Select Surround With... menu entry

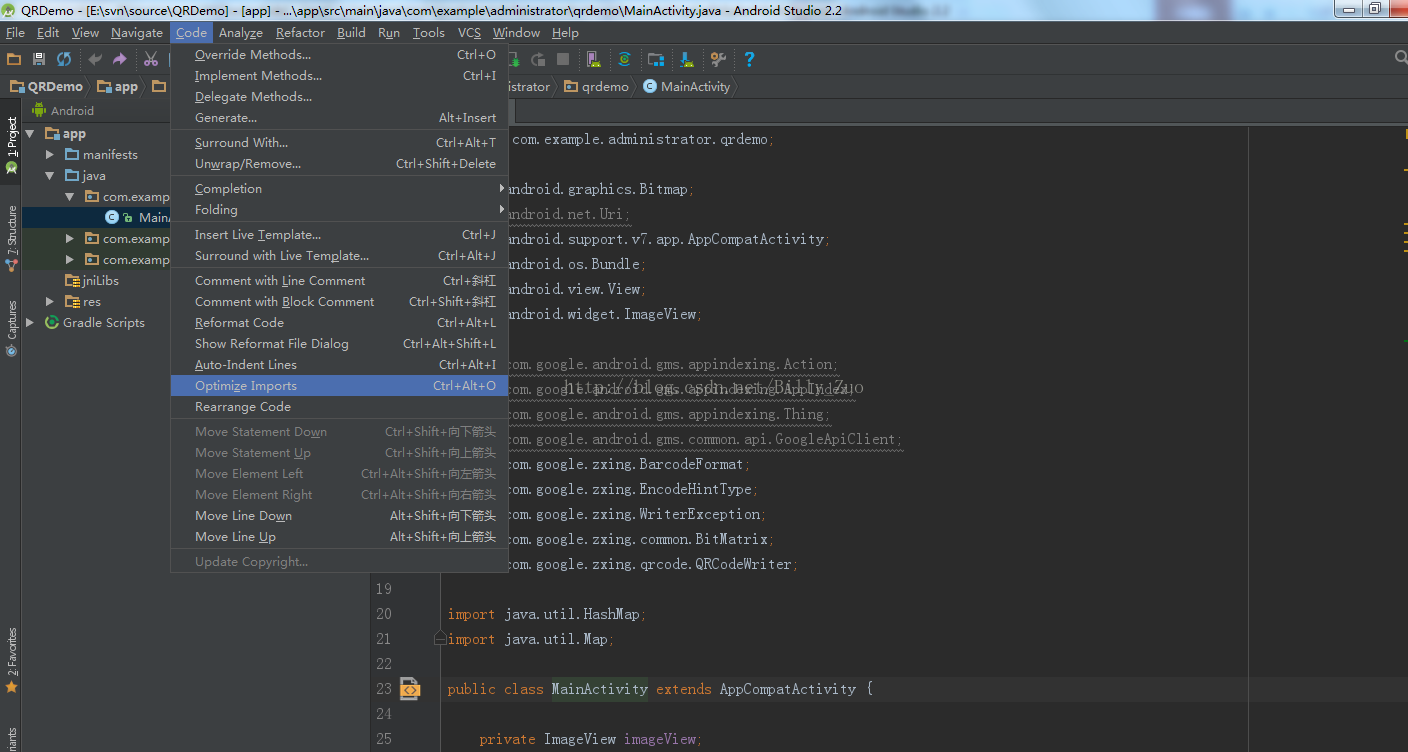[x=339, y=142]
